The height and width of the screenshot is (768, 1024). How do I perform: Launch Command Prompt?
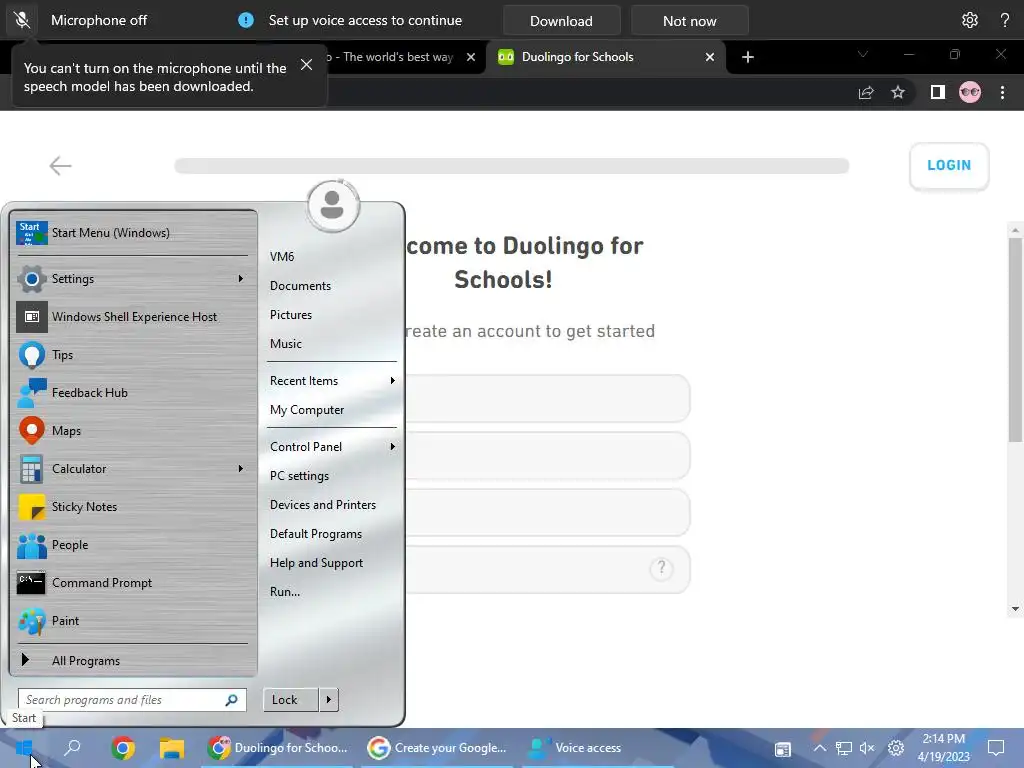click(131, 583)
